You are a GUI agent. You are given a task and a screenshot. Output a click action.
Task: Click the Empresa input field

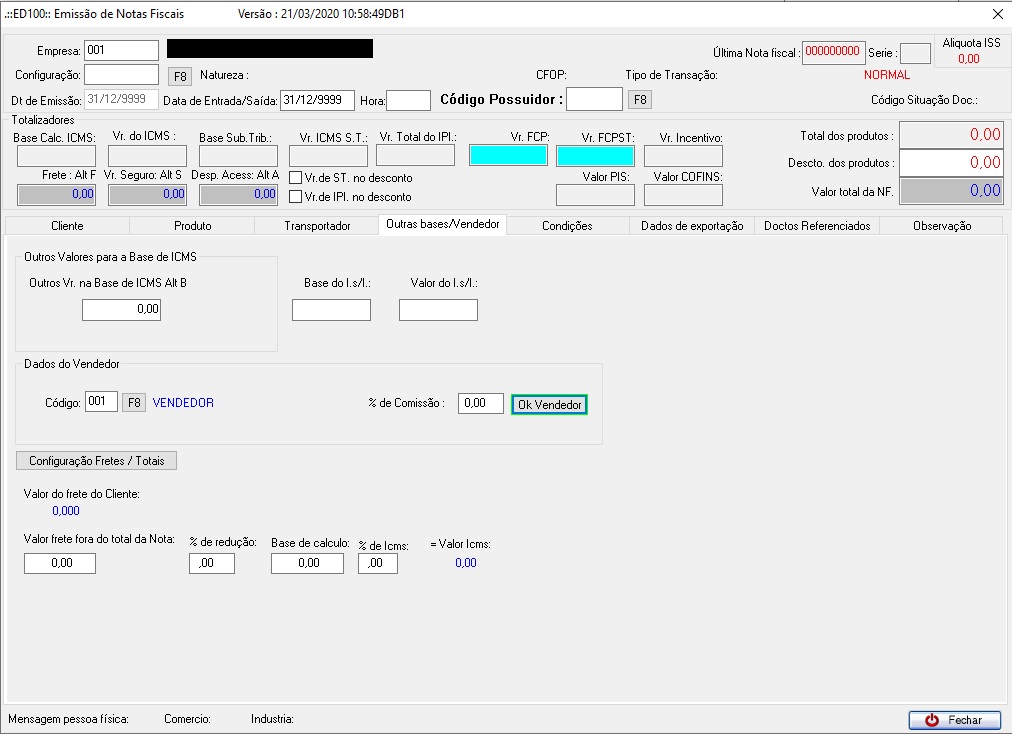pos(121,50)
